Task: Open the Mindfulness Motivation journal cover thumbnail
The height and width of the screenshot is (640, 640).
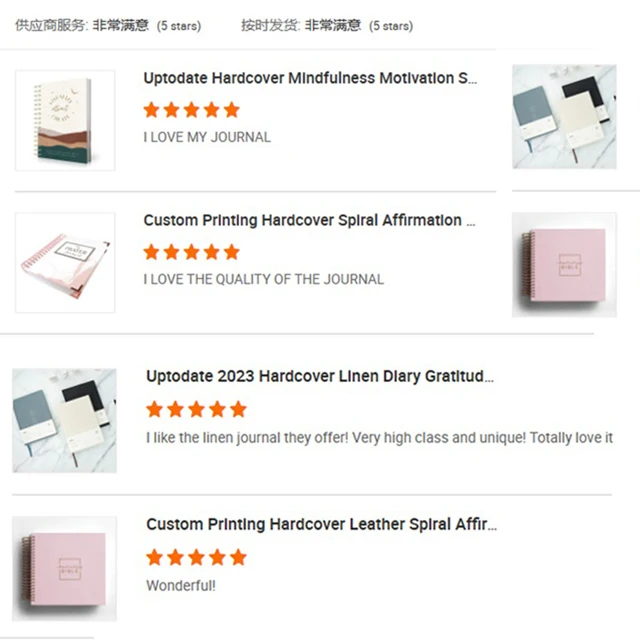Action: [65, 120]
